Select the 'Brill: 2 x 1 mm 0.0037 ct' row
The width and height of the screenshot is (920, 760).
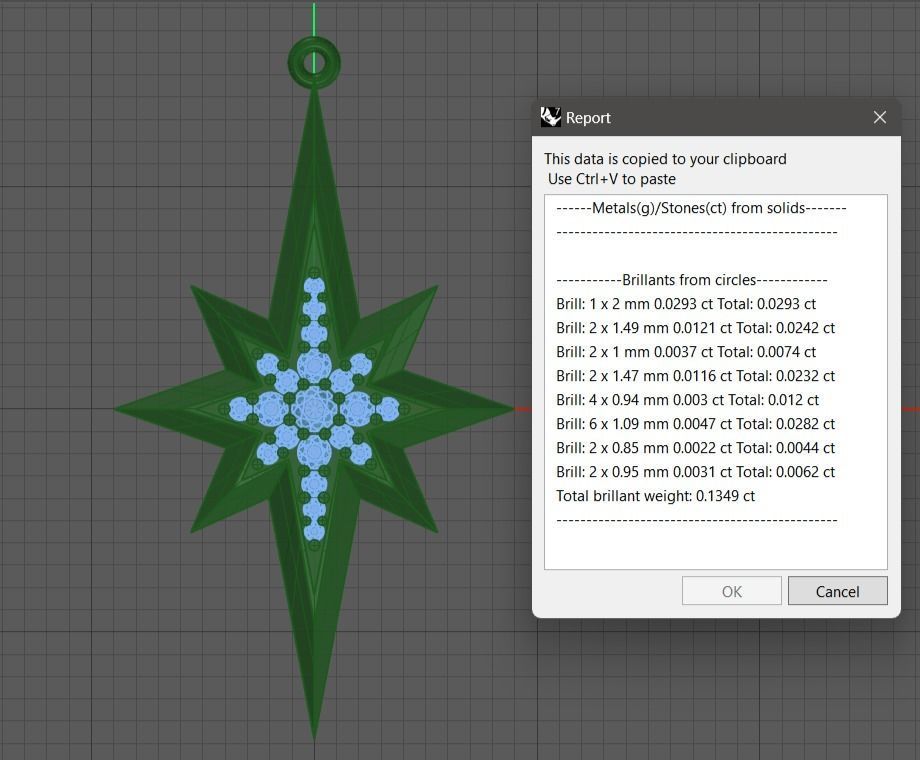(686, 352)
